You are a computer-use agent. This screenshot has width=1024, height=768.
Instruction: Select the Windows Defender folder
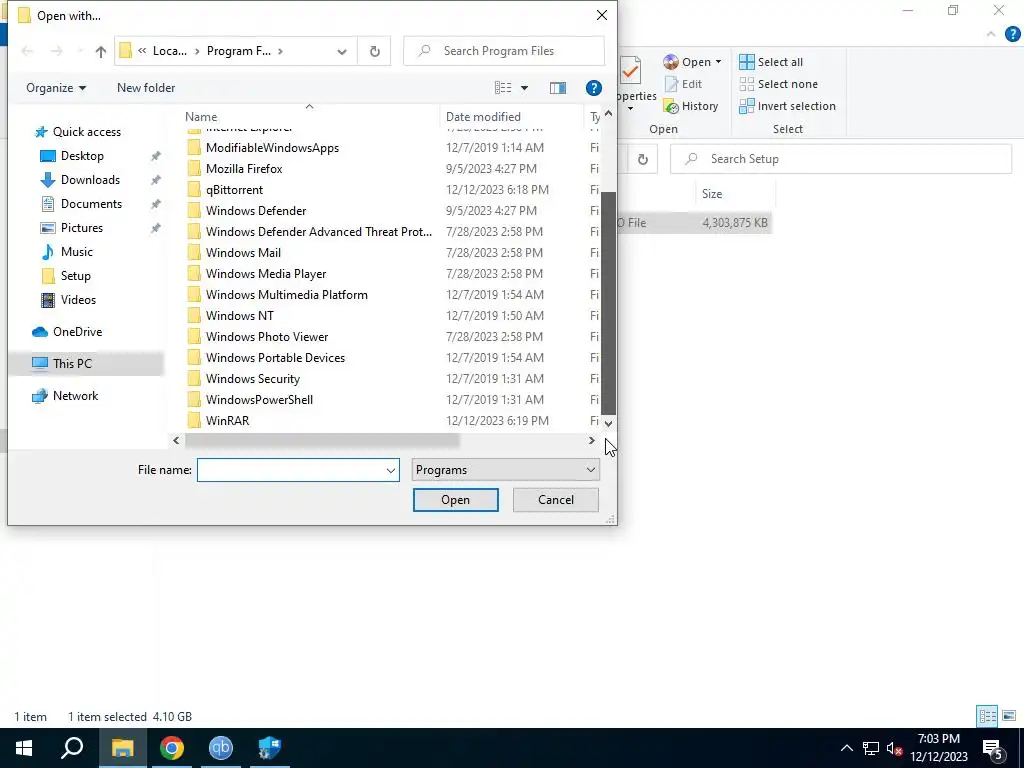tap(255, 211)
